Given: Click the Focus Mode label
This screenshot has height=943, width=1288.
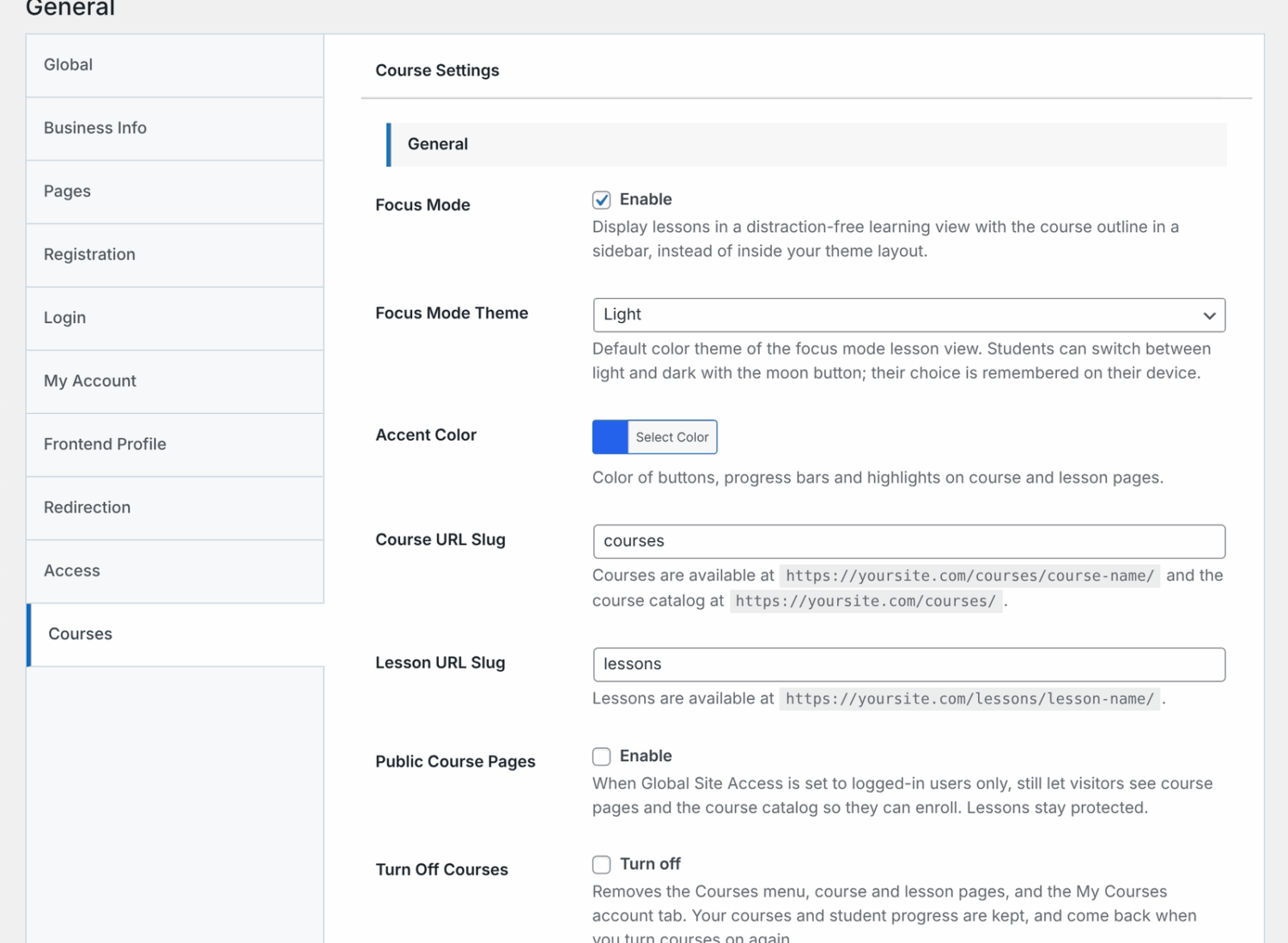Looking at the screenshot, I should pyautogui.click(x=422, y=205).
